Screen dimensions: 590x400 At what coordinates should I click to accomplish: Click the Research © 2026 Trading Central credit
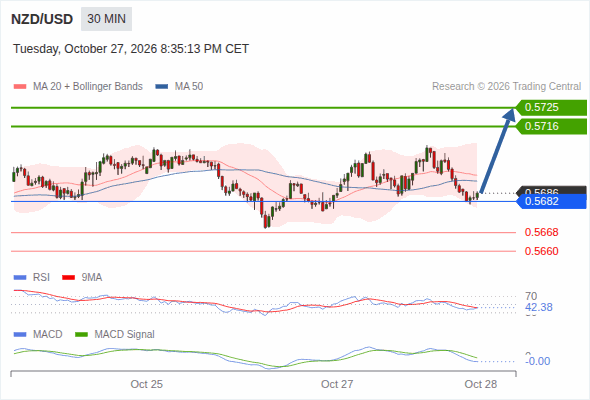506,87
